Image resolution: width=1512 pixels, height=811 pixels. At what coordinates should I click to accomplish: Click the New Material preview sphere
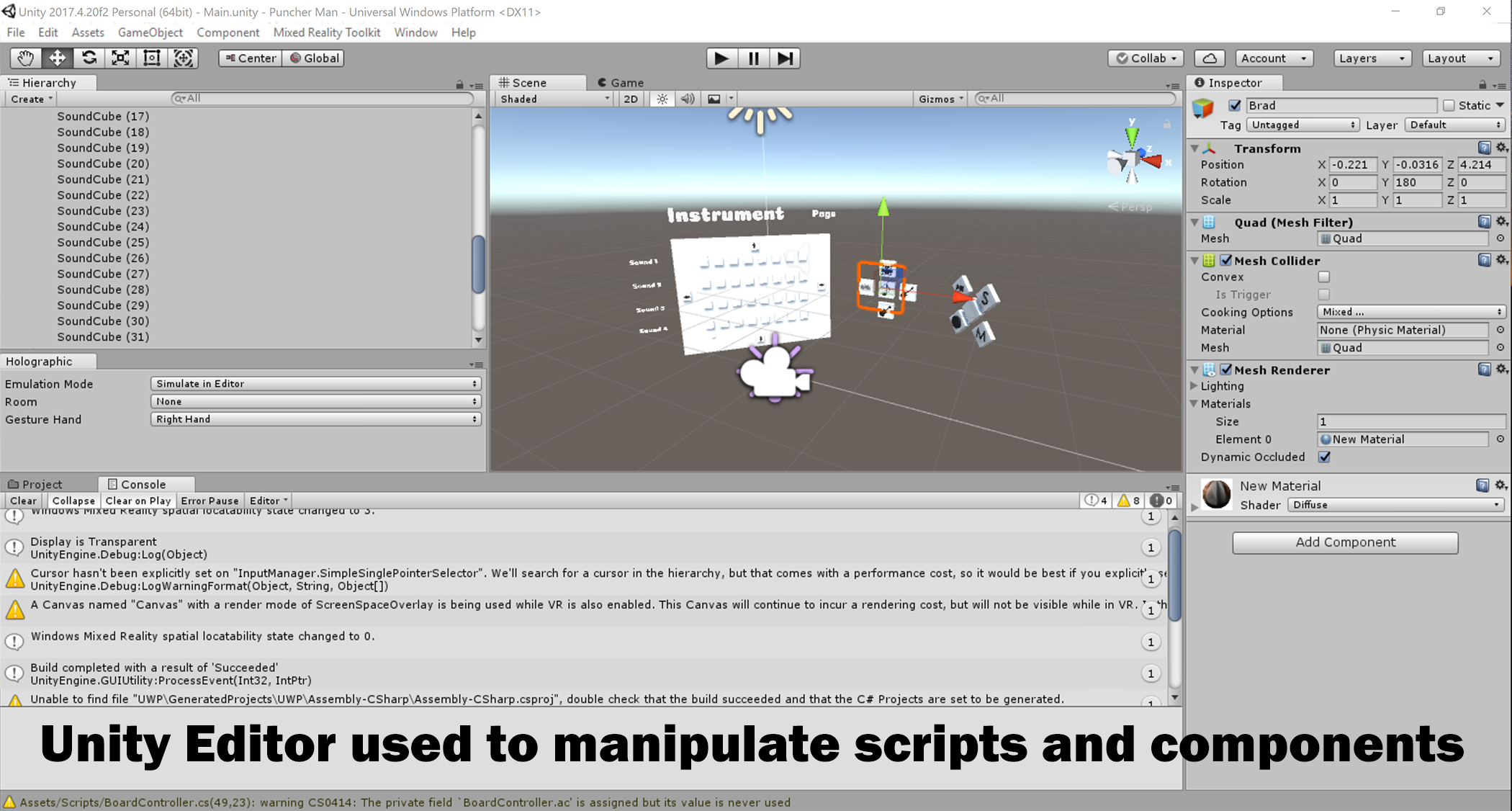(x=1216, y=495)
